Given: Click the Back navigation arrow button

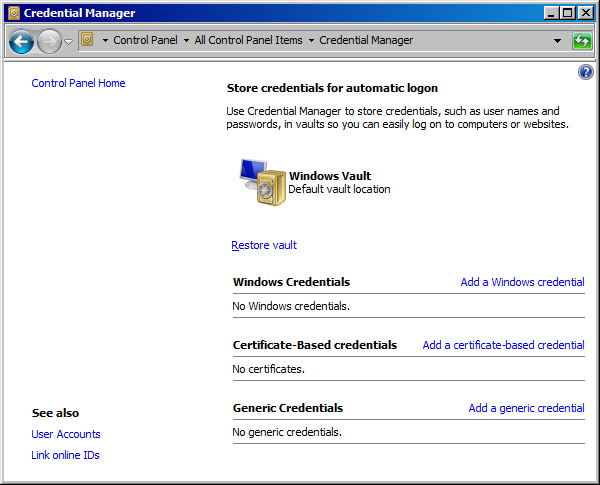Looking at the screenshot, I should [x=21, y=41].
